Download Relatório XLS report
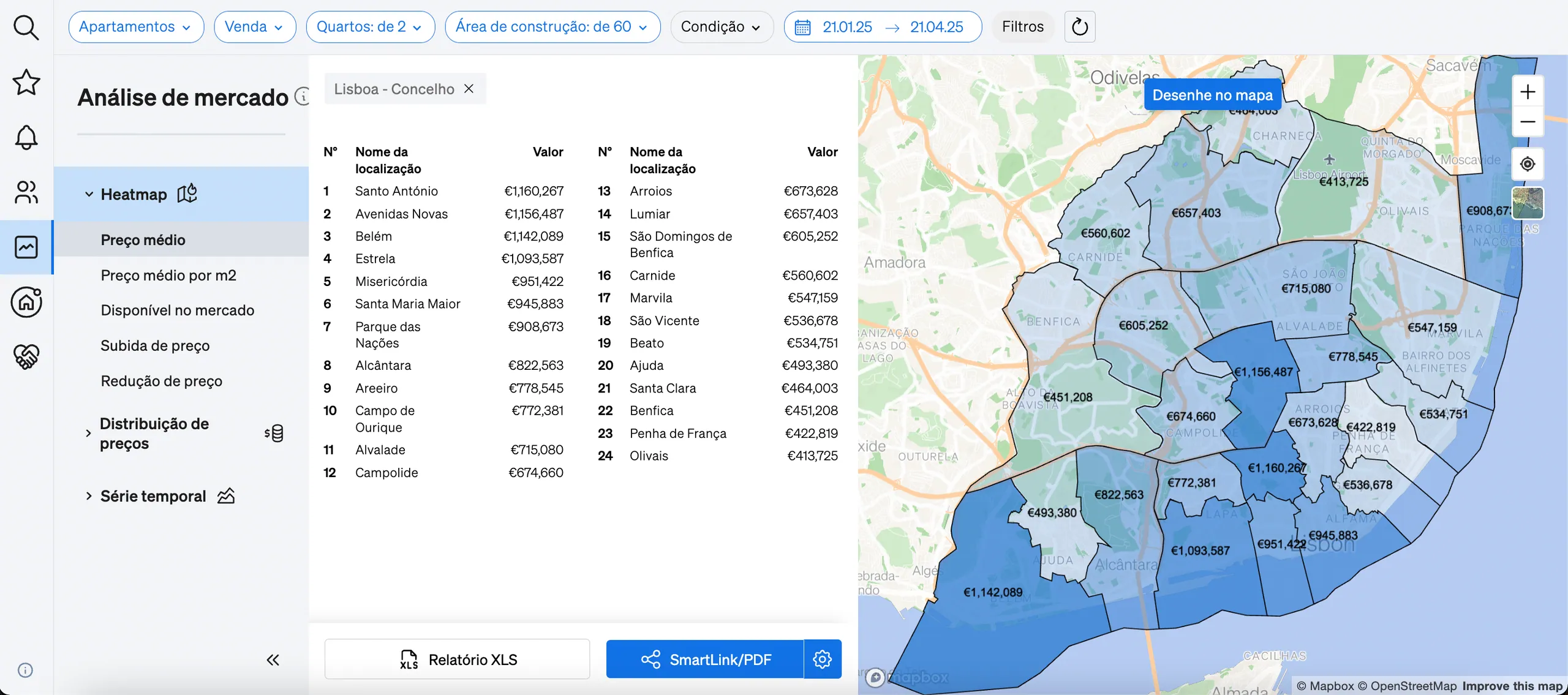Screen dimensions: 1568x695 pyautogui.click(x=457, y=659)
